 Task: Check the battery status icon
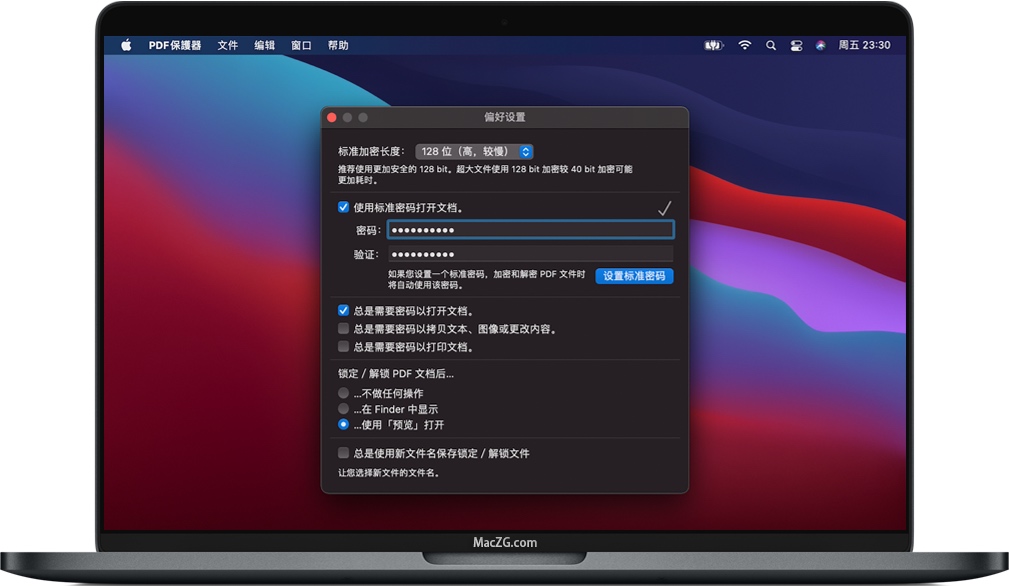[x=712, y=44]
